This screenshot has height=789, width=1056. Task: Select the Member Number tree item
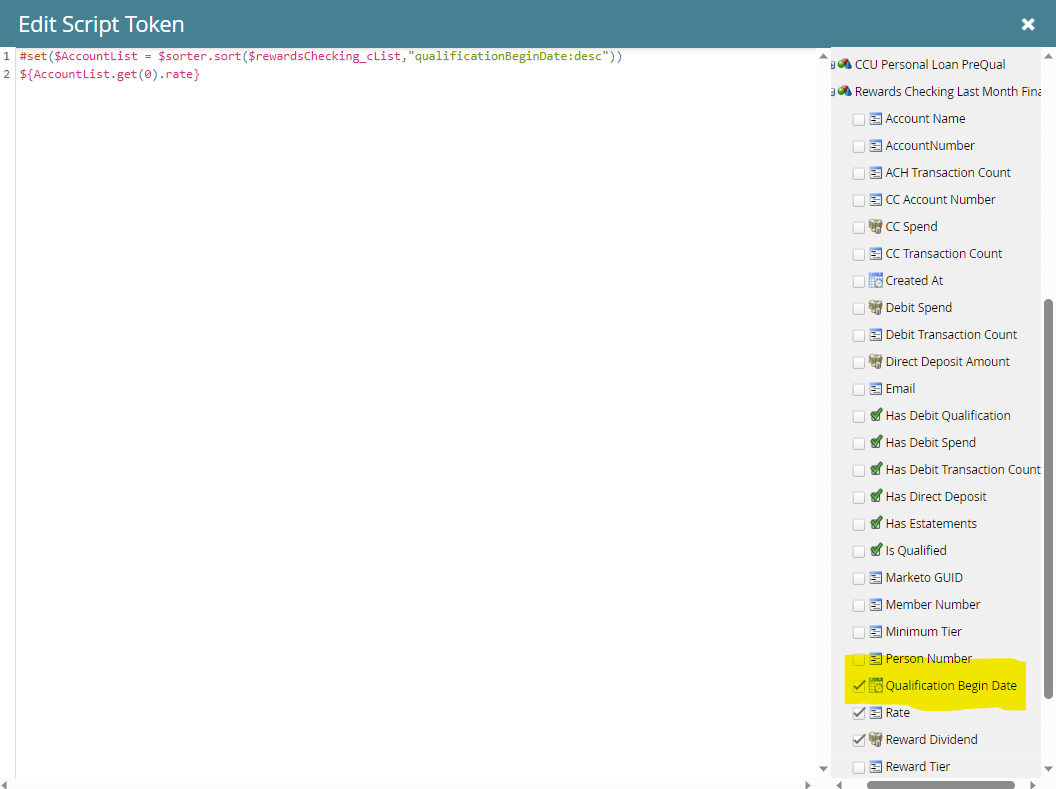(x=932, y=605)
